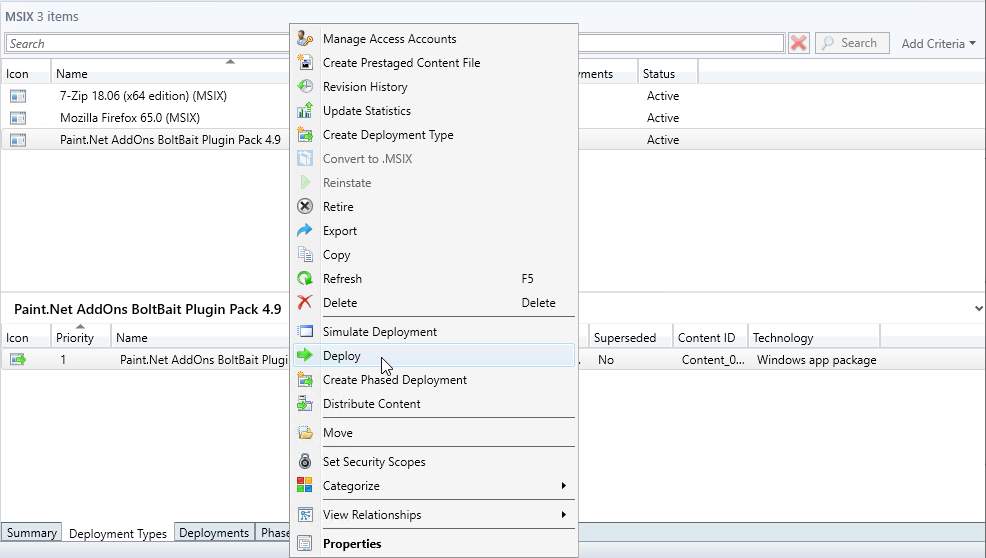Open the Add Criteria dropdown
986x558 pixels.
coord(938,44)
